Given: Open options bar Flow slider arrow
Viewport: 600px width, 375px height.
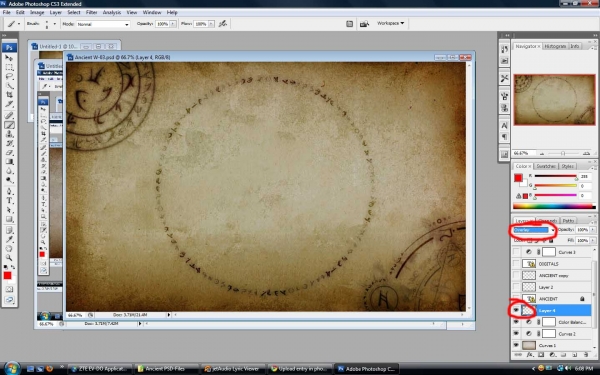Looking at the screenshot, I should pyautogui.click(x=211, y=24).
